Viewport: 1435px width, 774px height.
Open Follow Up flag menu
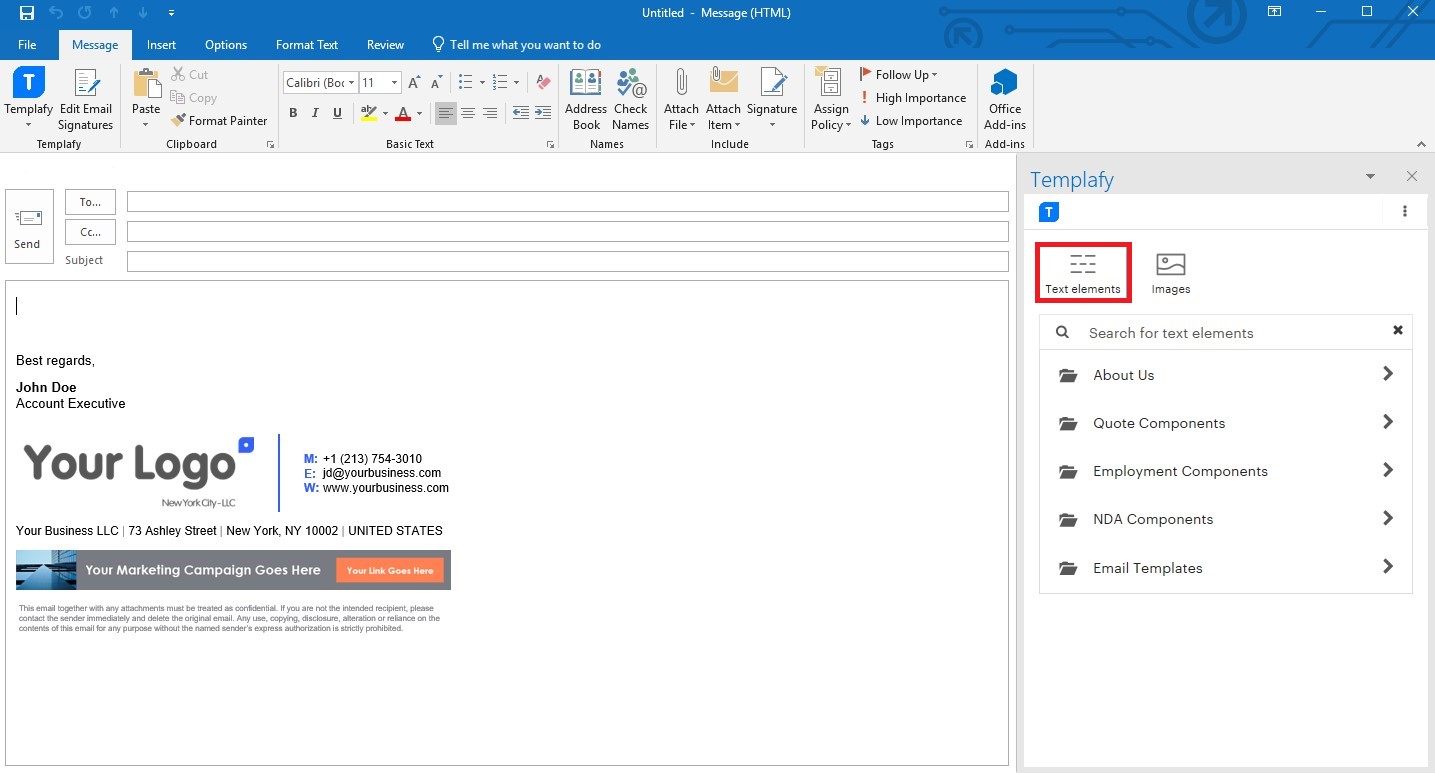pos(898,74)
